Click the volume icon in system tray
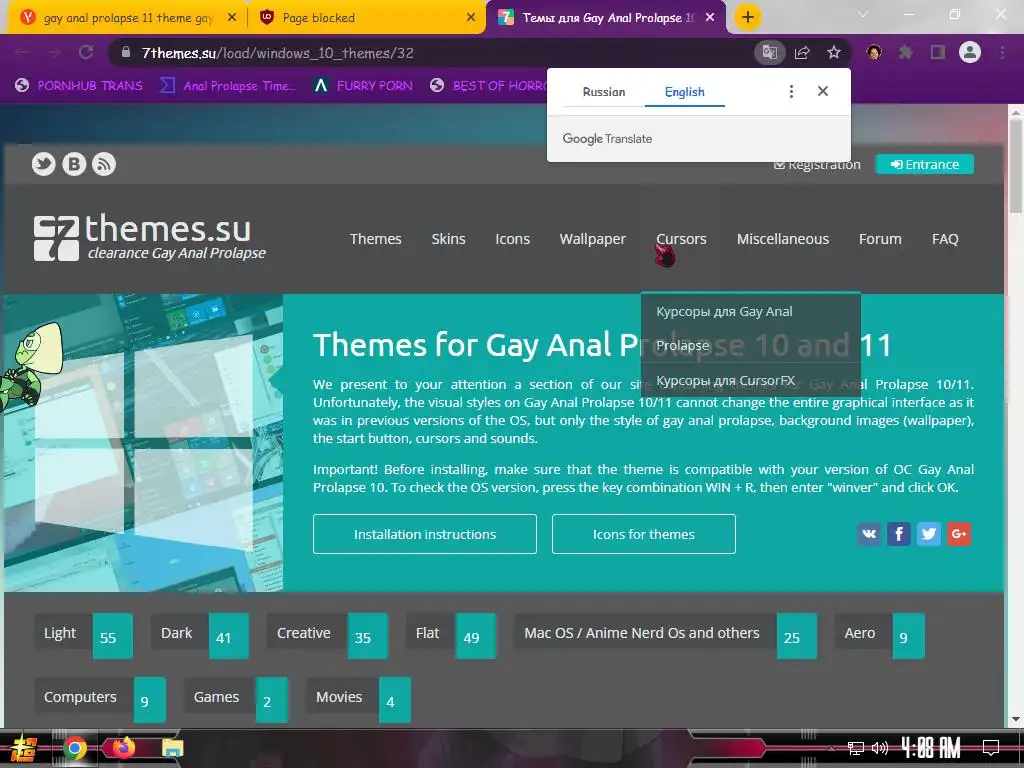Screen dimensions: 1024x768 880,748
